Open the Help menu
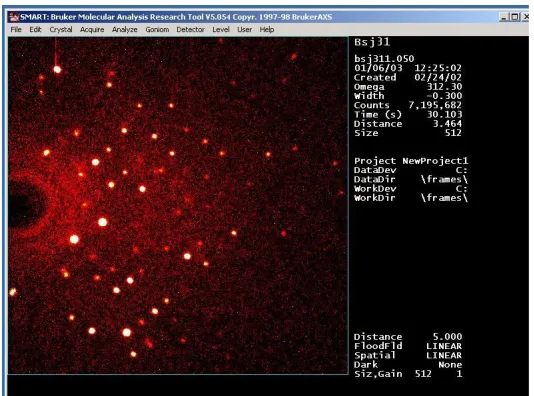 coord(267,30)
